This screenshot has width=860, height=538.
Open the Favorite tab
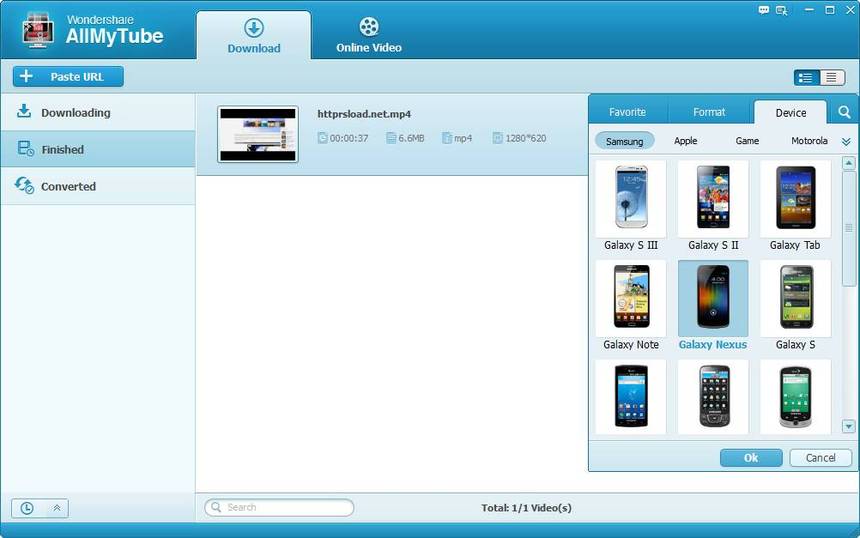click(x=627, y=112)
